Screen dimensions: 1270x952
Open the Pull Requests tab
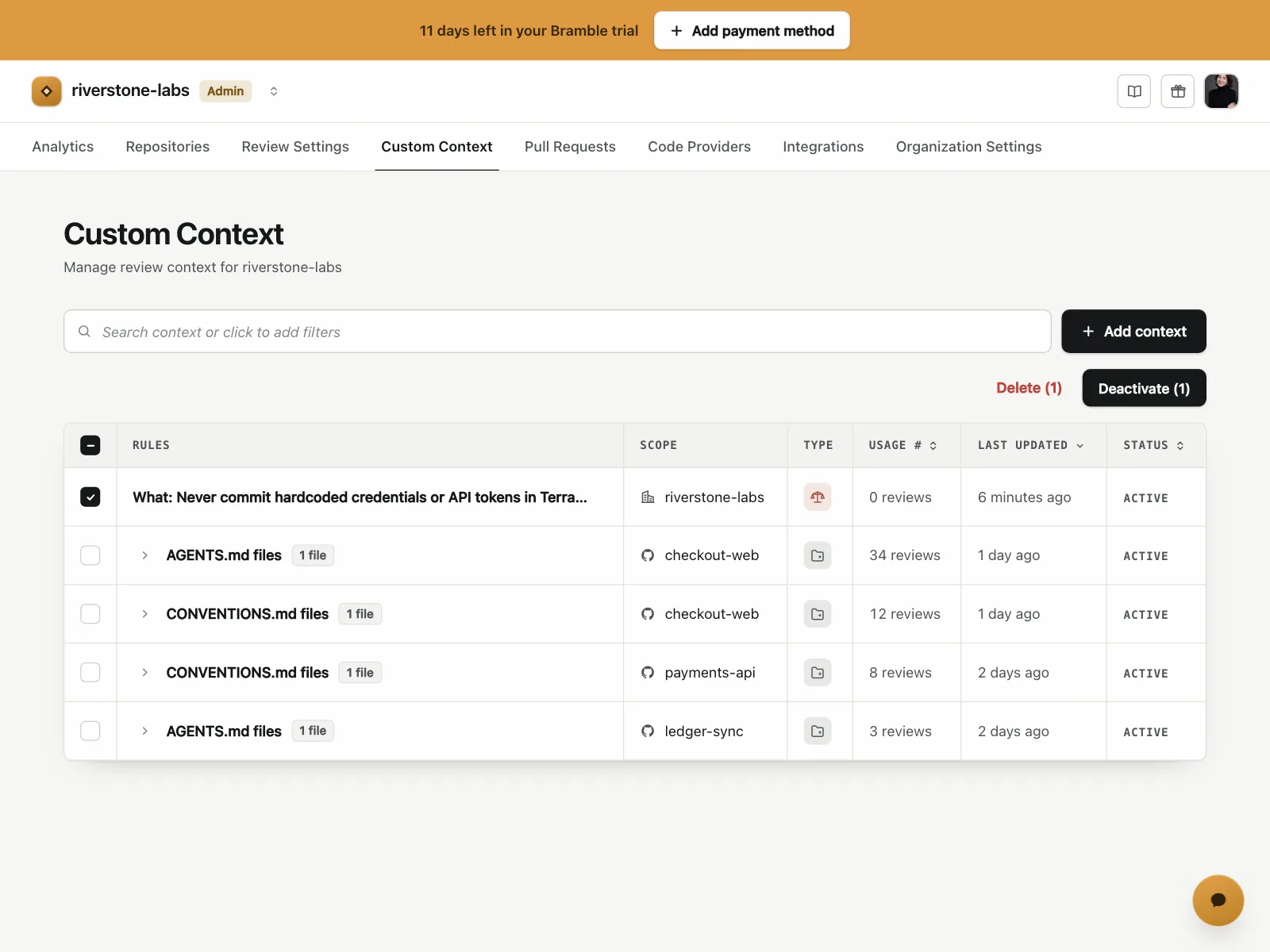pos(570,147)
